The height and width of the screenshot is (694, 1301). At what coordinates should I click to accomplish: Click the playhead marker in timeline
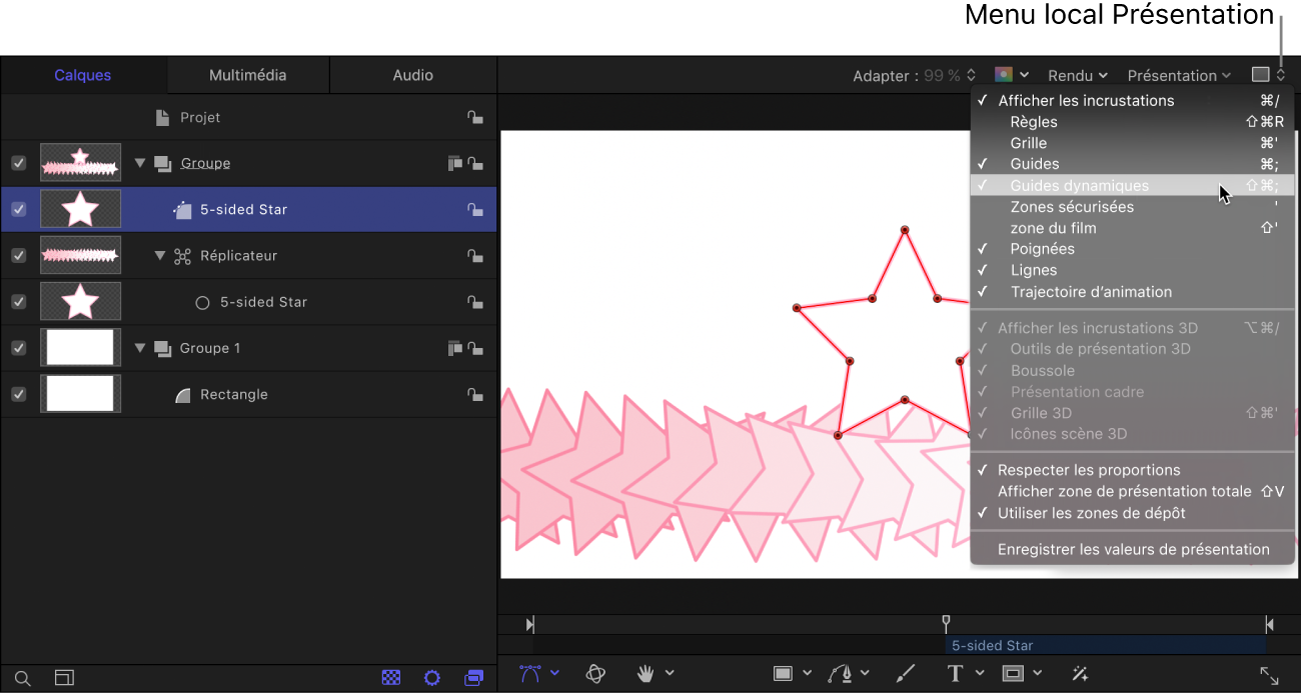click(946, 623)
